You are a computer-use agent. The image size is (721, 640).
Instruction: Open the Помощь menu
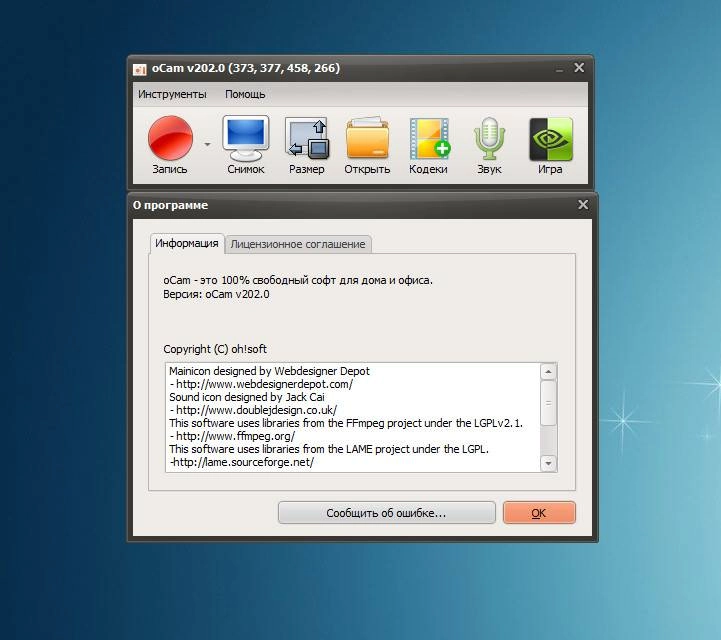[x=245, y=94]
